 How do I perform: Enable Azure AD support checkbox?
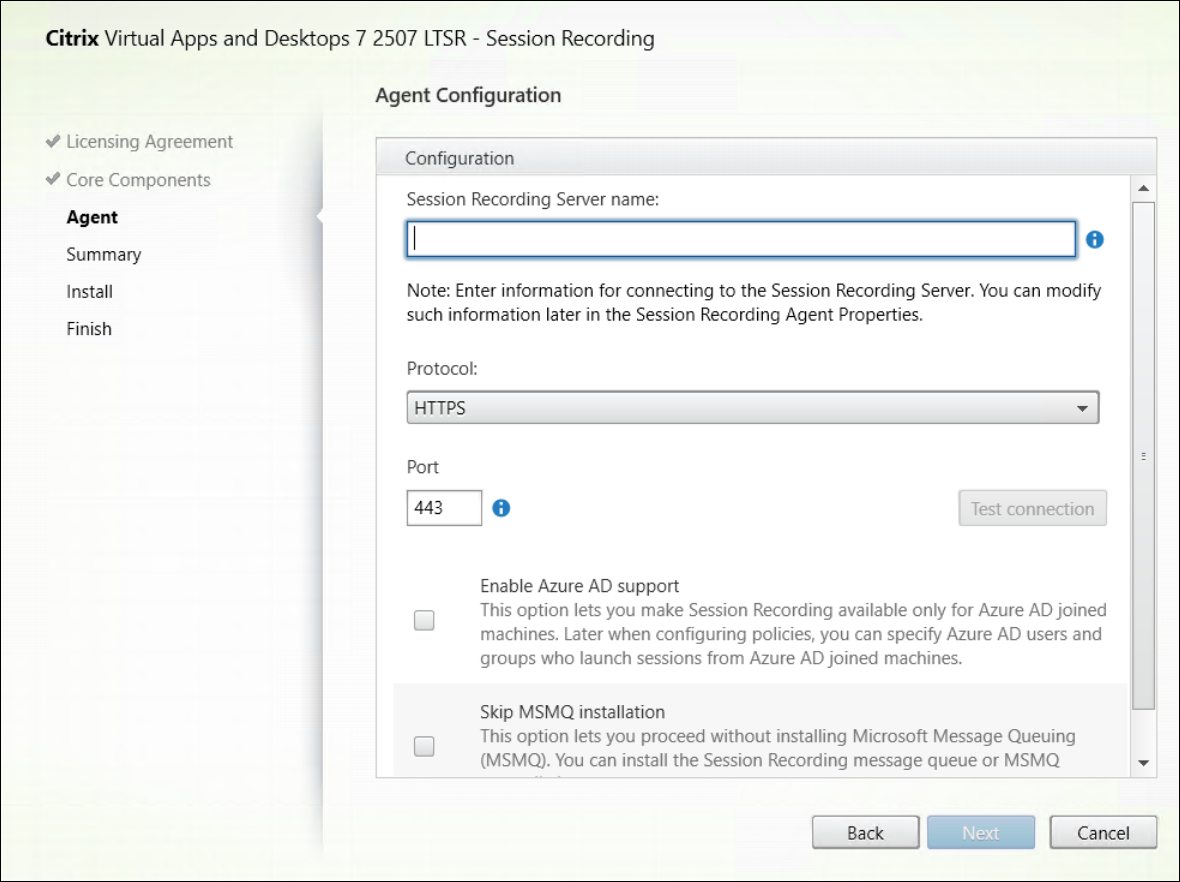(x=424, y=621)
